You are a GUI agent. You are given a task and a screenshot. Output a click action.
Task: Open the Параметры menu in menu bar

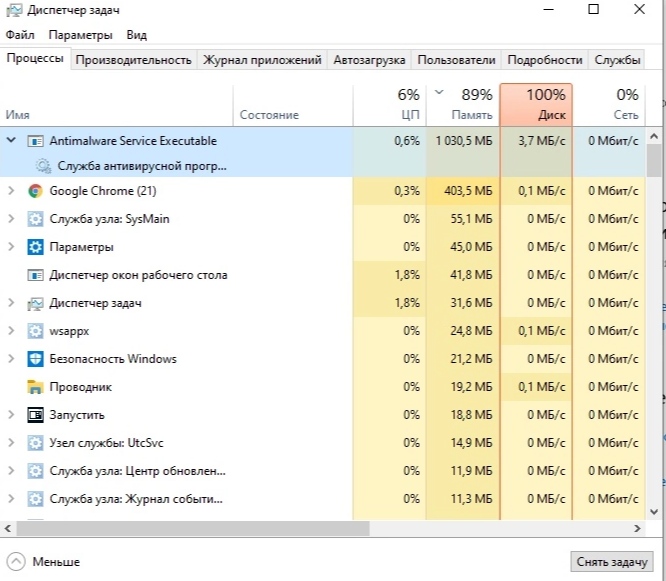(80, 35)
